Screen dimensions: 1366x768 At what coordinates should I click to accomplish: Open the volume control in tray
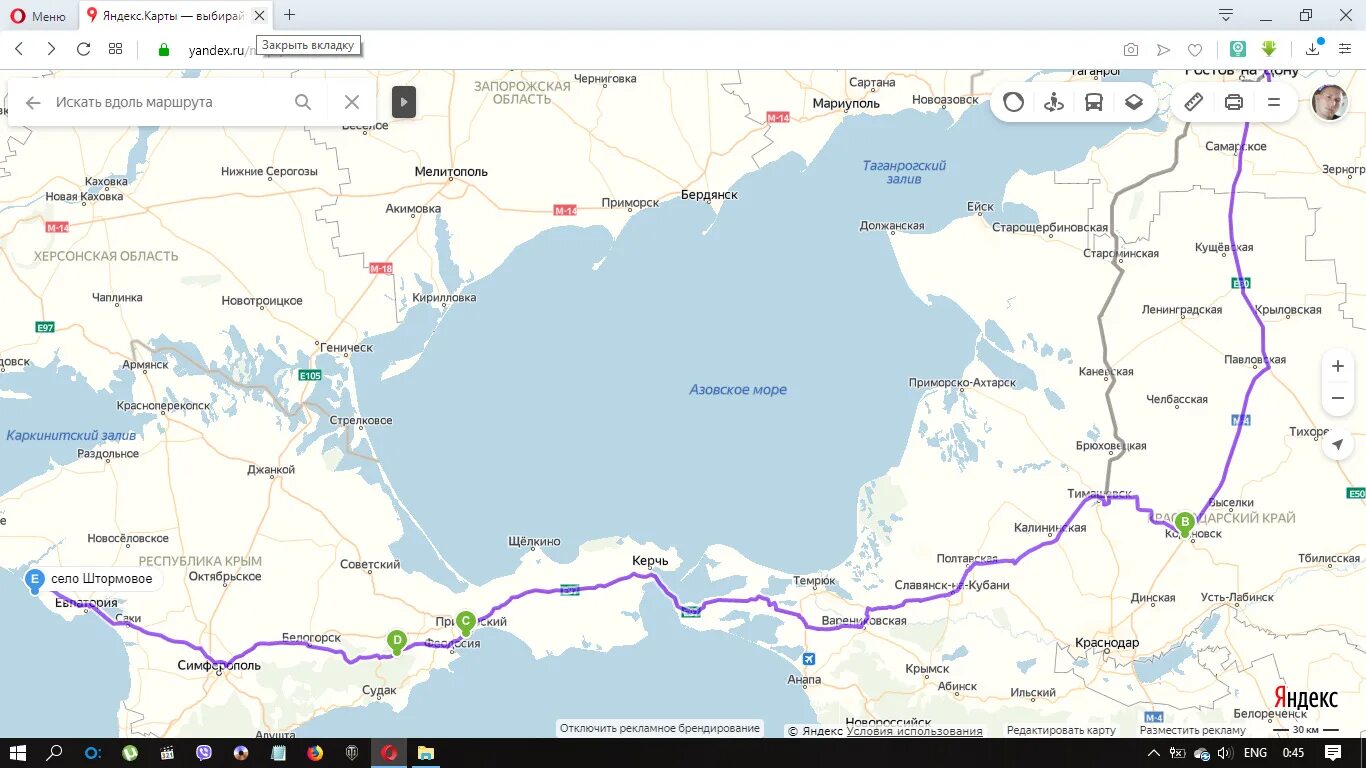(1227, 753)
